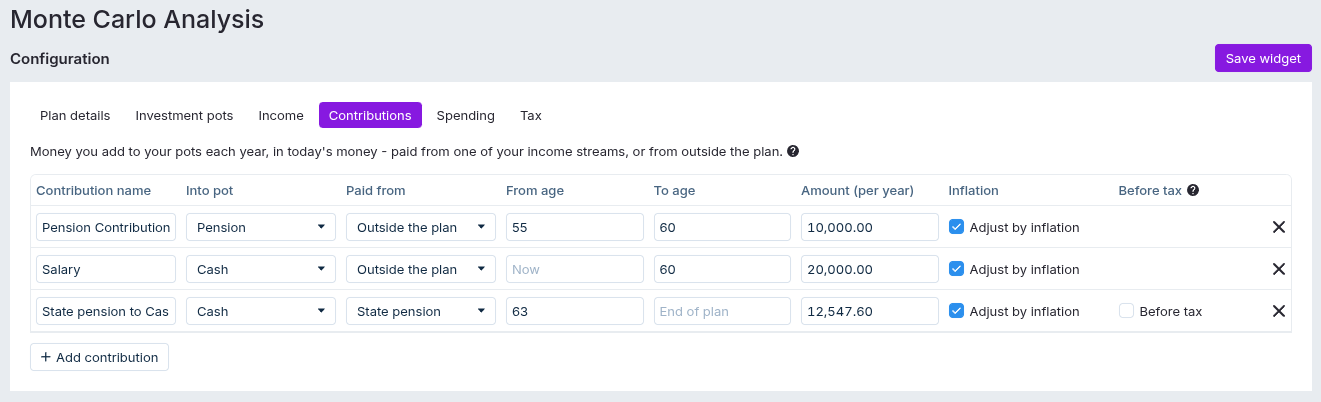1321x402 pixels.
Task: Click From age field showing 55
Action: tap(575, 227)
